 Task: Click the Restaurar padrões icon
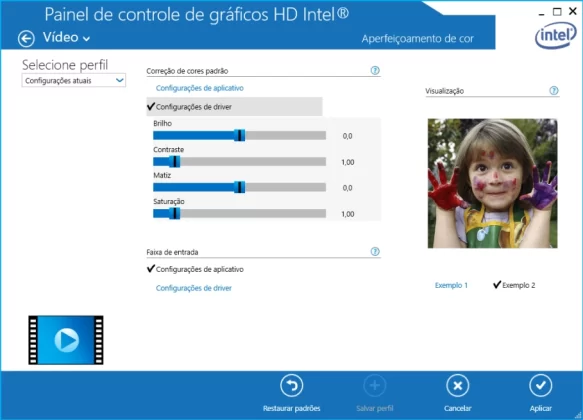(x=292, y=386)
